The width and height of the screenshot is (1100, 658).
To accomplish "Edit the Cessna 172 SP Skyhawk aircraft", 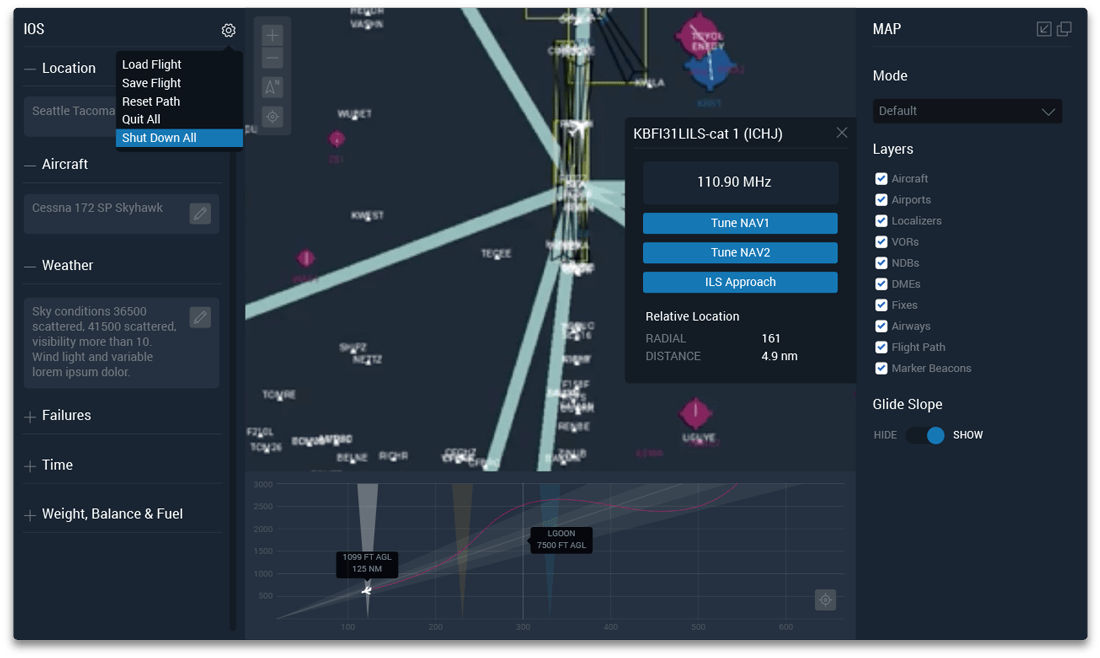I will (200, 213).
